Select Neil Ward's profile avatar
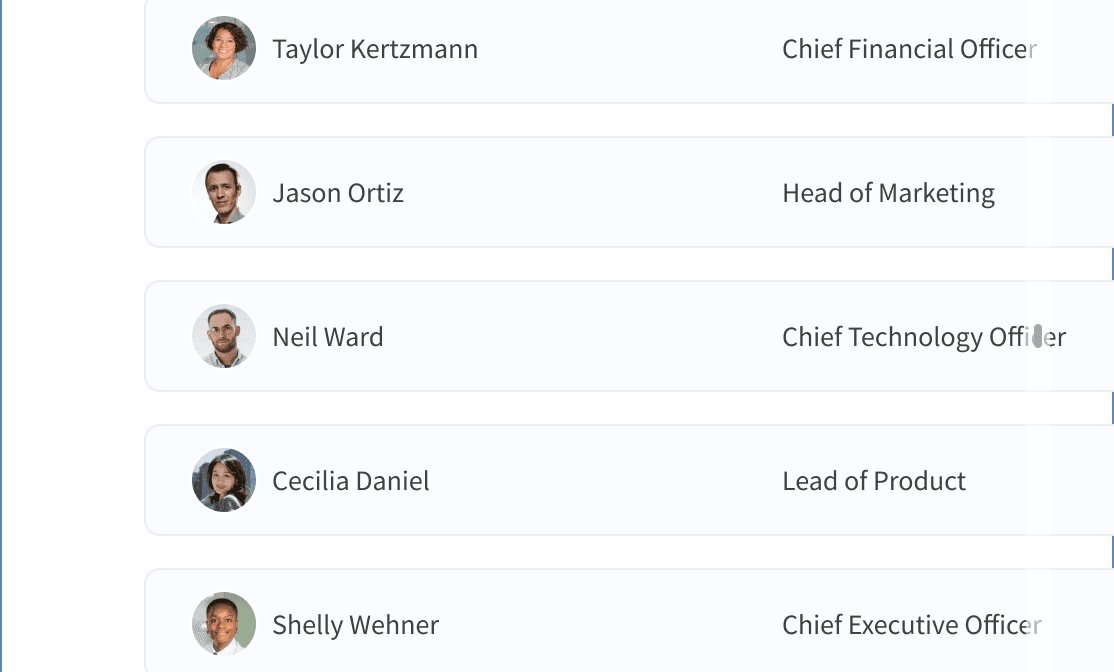This screenshot has height=672, width=1114. [x=224, y=336]
